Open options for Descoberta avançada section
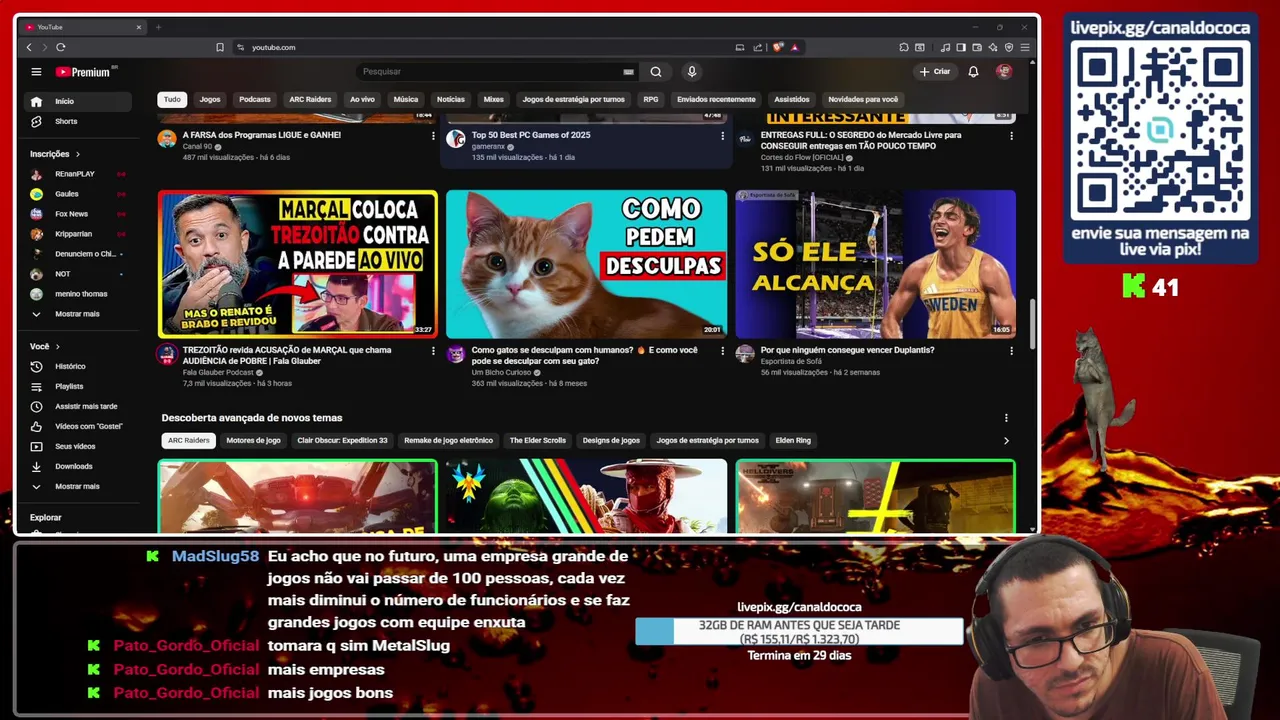This screenshot has width=1280, height=720. tap(1006, 418)
